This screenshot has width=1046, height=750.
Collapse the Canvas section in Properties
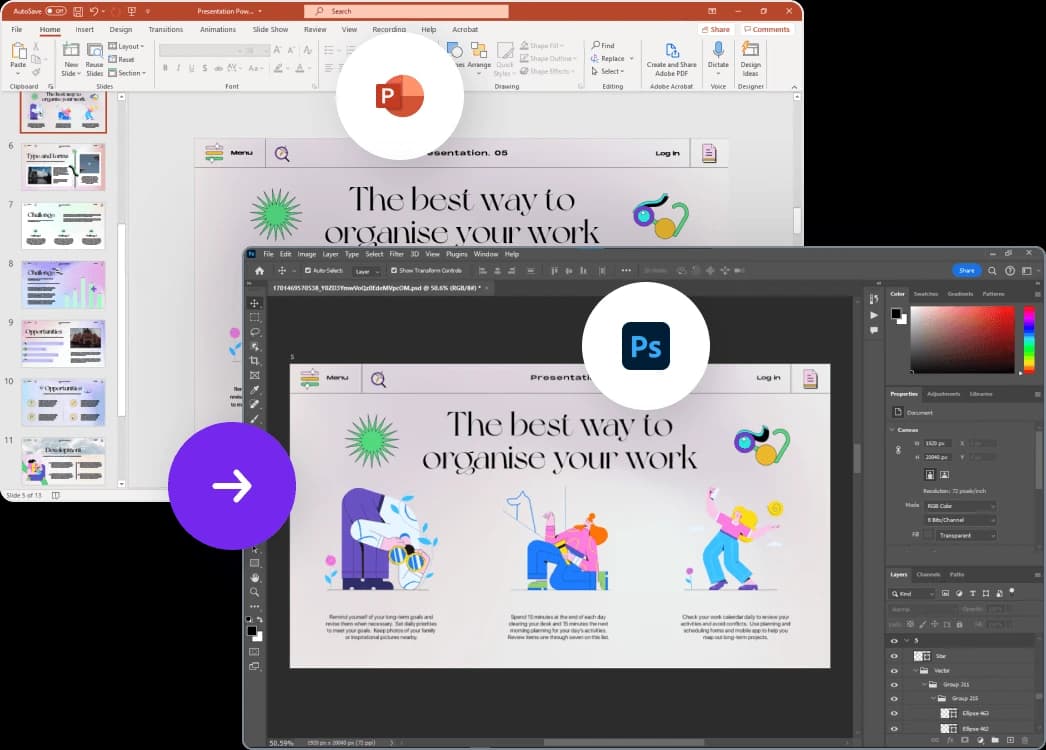pos(893,430)
